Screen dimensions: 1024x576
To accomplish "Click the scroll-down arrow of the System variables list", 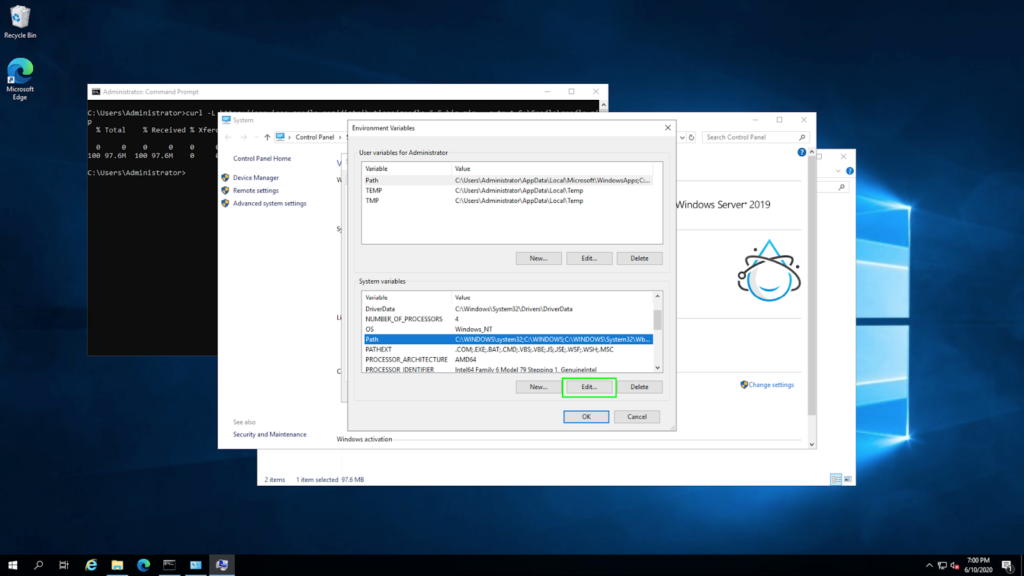I will (657, 368).
